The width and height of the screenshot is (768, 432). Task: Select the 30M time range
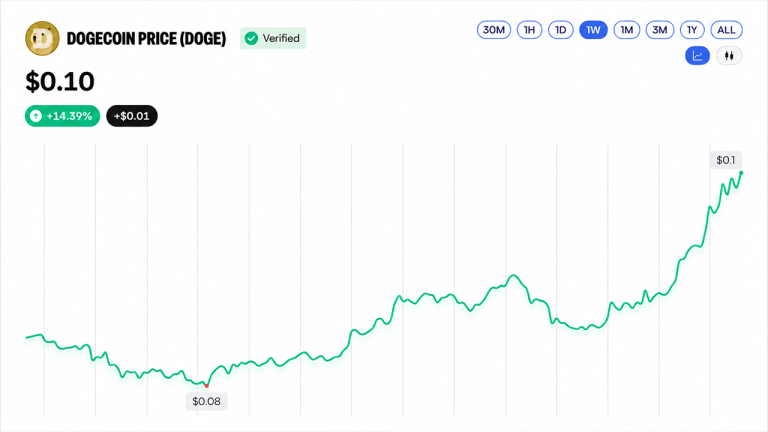pyautogui.click(x=494, y=30)
